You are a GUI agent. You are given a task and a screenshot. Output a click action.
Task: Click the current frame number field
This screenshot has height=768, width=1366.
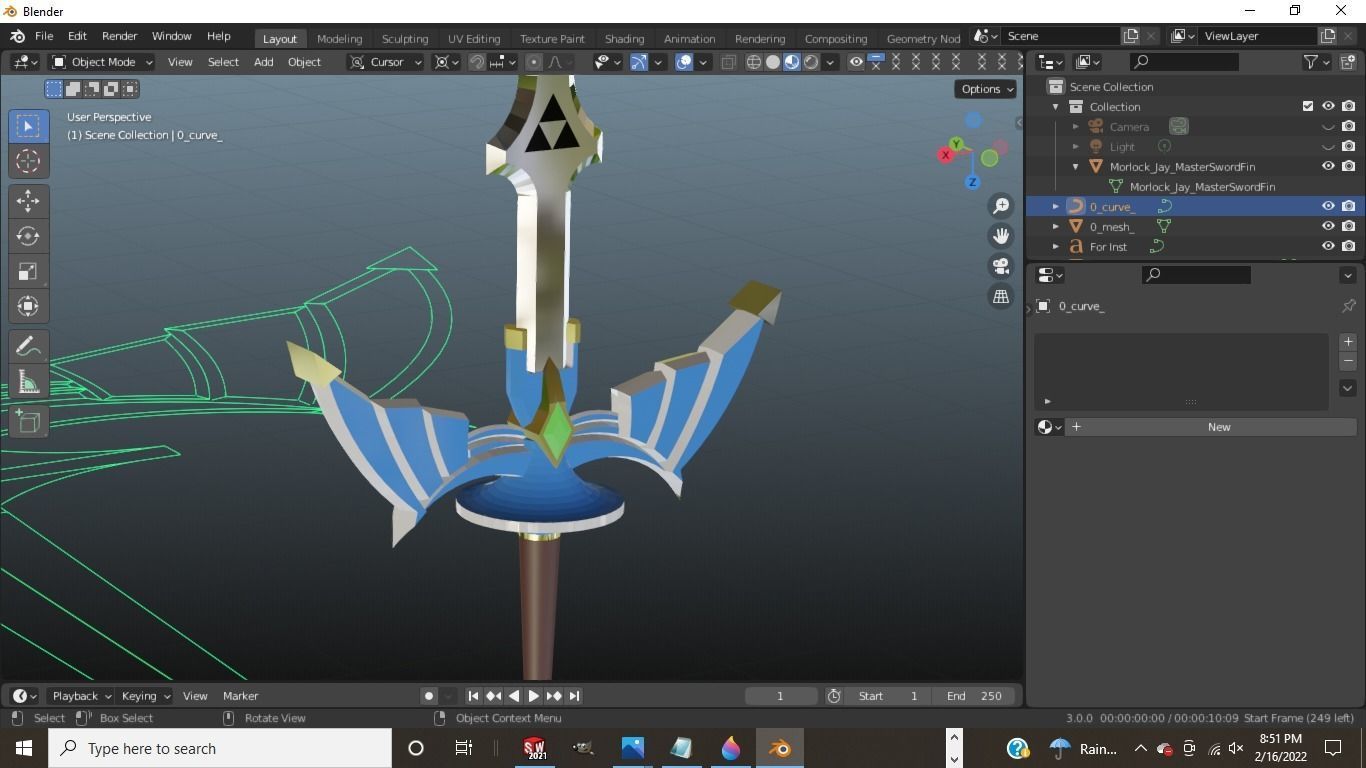(780, 696)
